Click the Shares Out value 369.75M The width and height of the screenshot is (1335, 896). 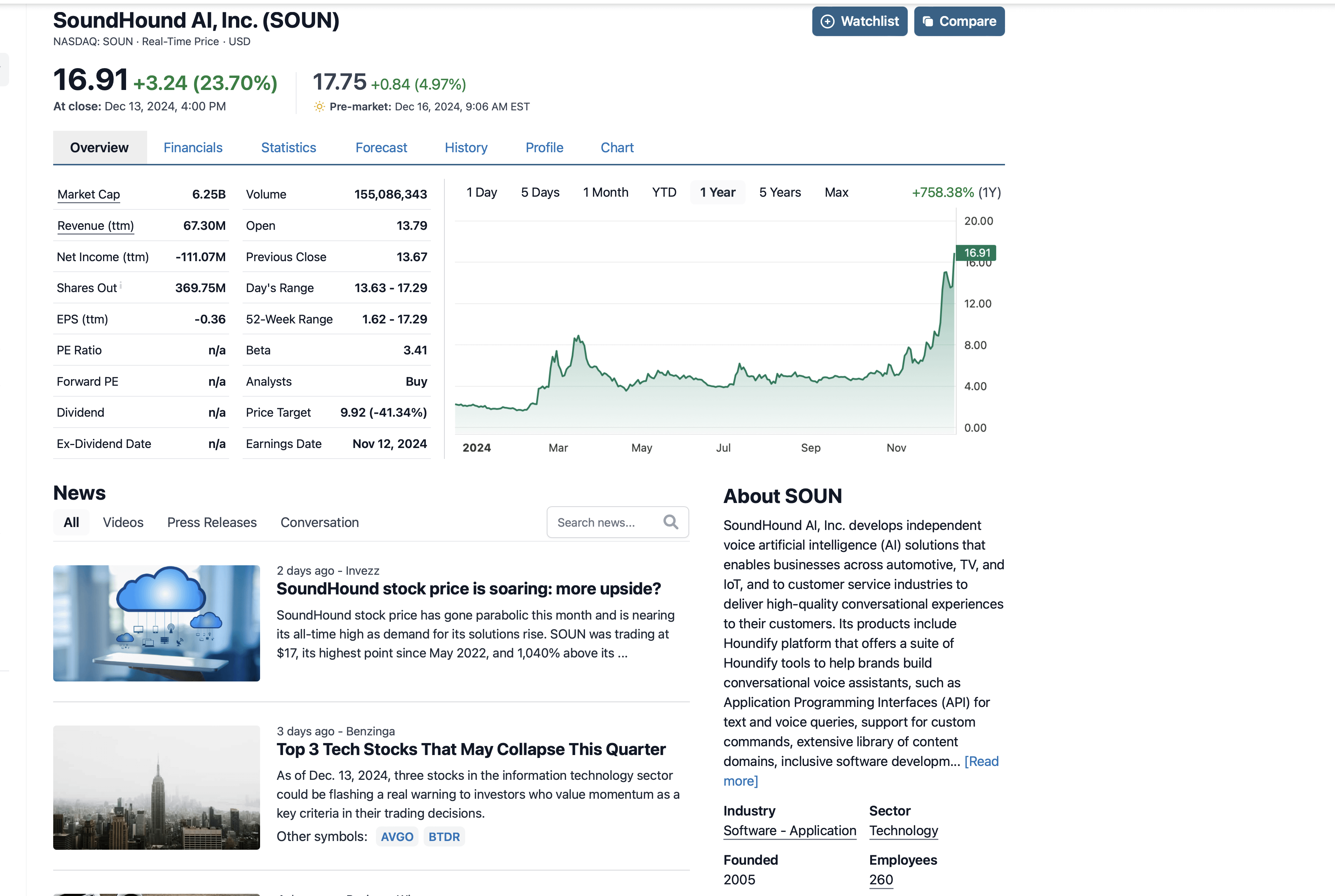(201, 288)
